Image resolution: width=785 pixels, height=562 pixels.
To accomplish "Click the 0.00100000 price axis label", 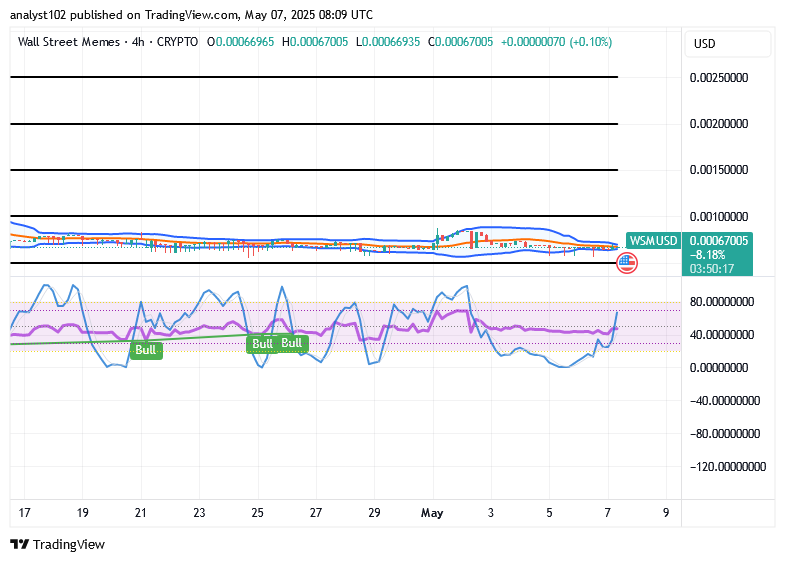I will 719,217.
